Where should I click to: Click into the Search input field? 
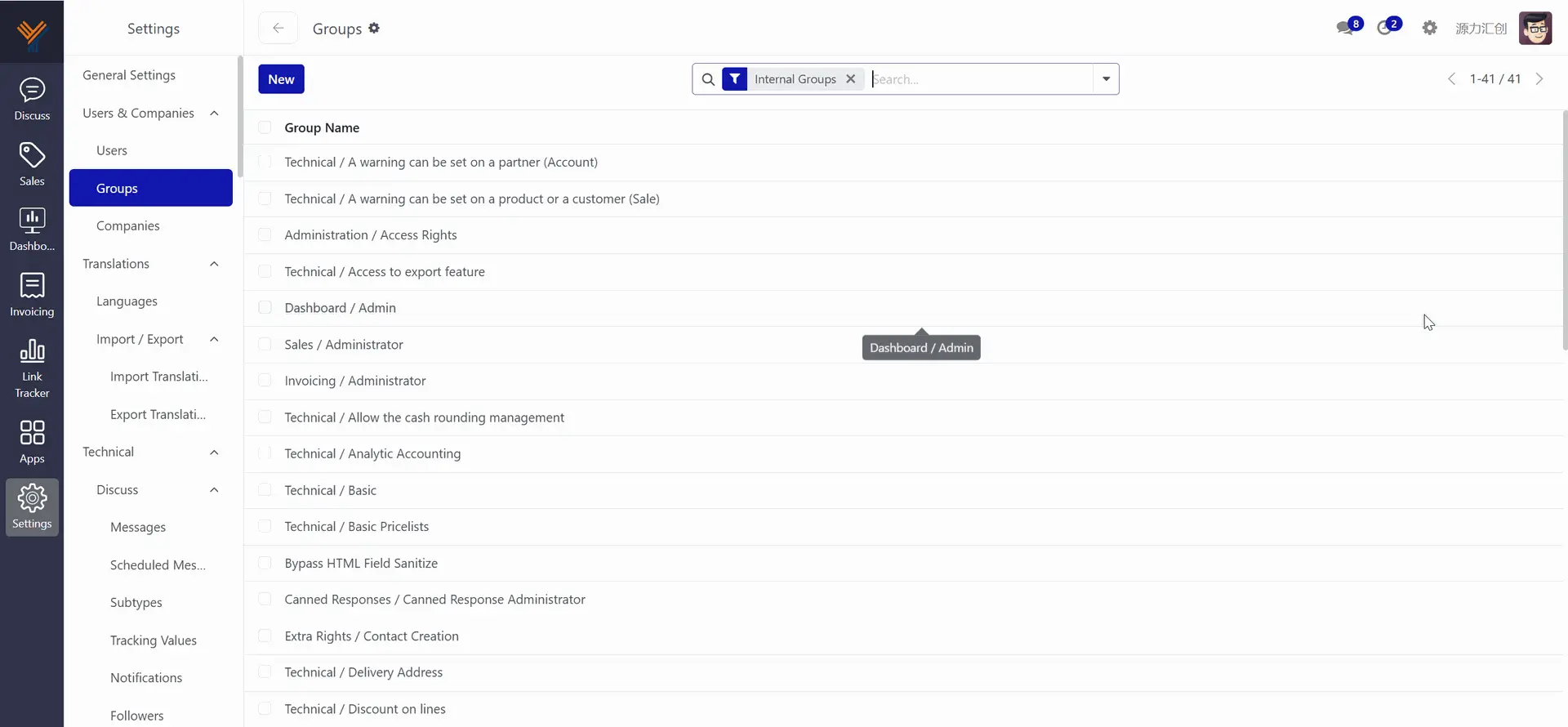[980, 79]
